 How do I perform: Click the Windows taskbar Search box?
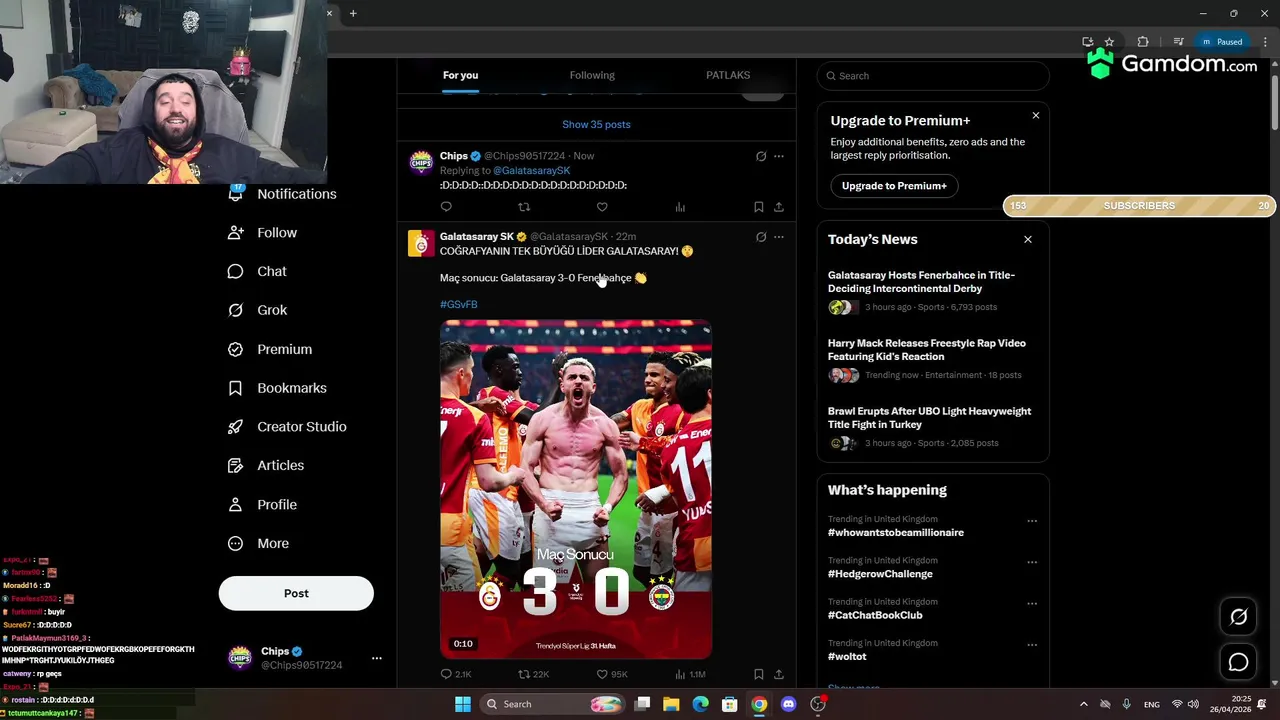coord(552,704)
